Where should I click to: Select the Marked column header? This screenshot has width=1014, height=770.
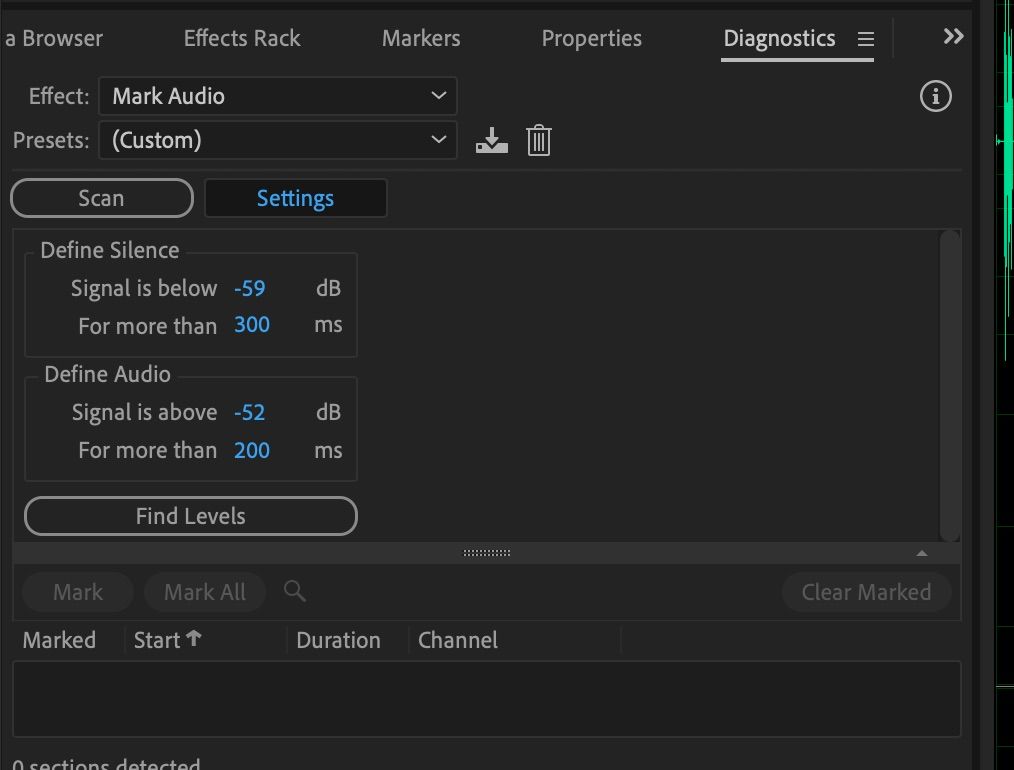[x=60, y=639]
